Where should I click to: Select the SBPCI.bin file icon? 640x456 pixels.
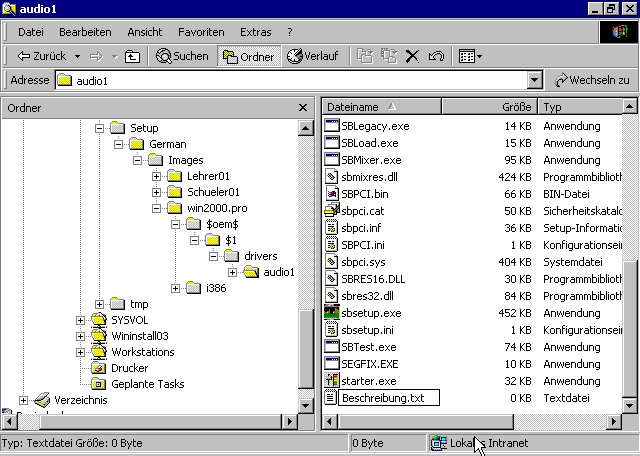click(331, 194)
